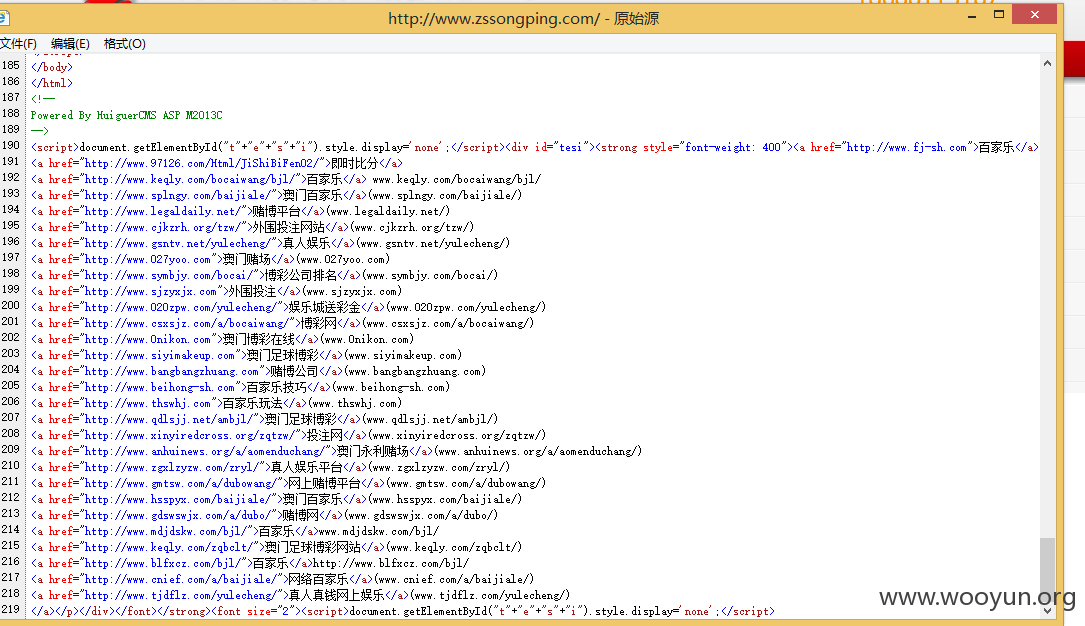Click the title bar URL text
This screenshot has height=626, width=1085.
(x=493, y=18)
